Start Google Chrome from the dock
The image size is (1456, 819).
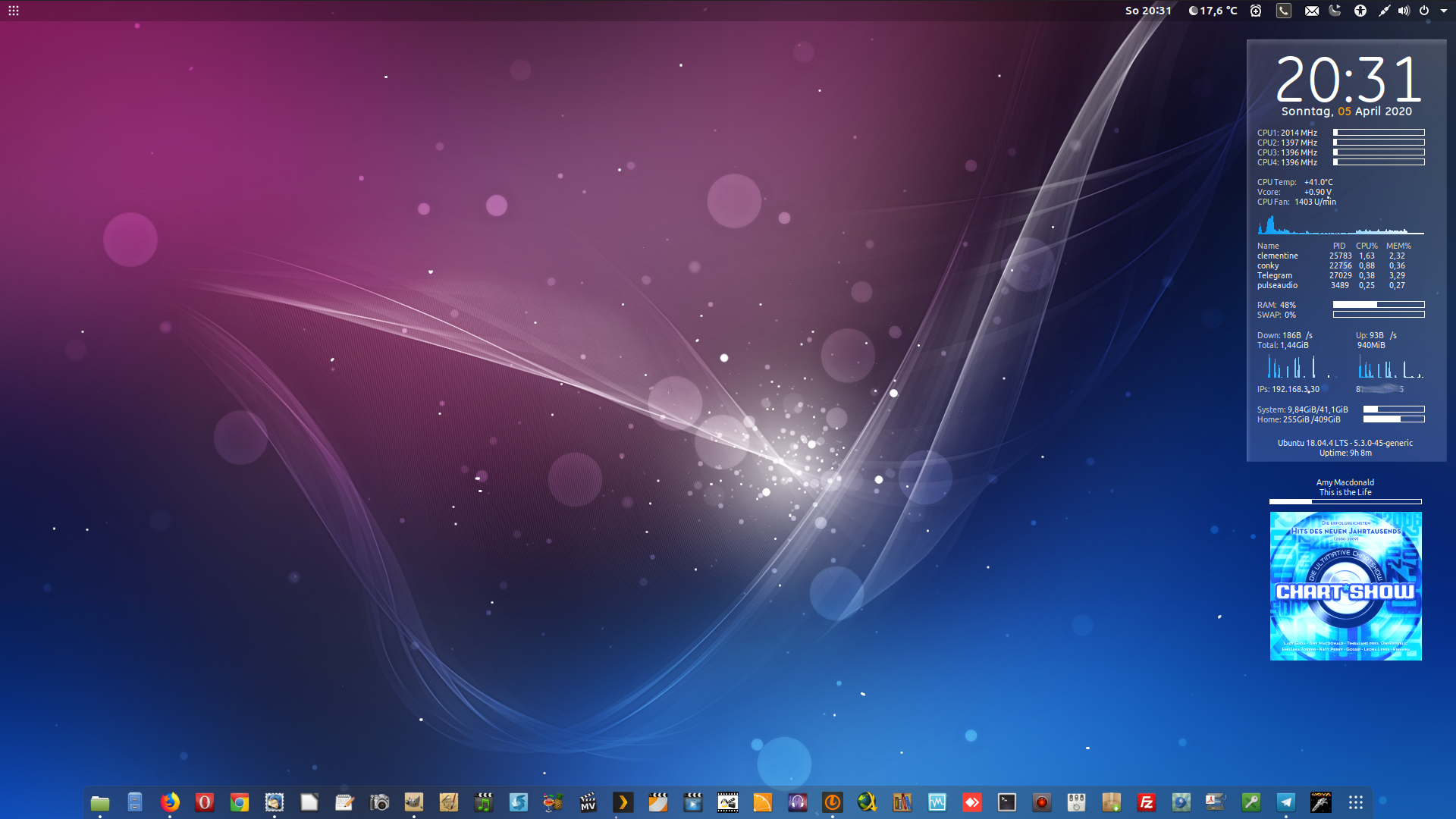pyautogui.click(x=240, y=802)
